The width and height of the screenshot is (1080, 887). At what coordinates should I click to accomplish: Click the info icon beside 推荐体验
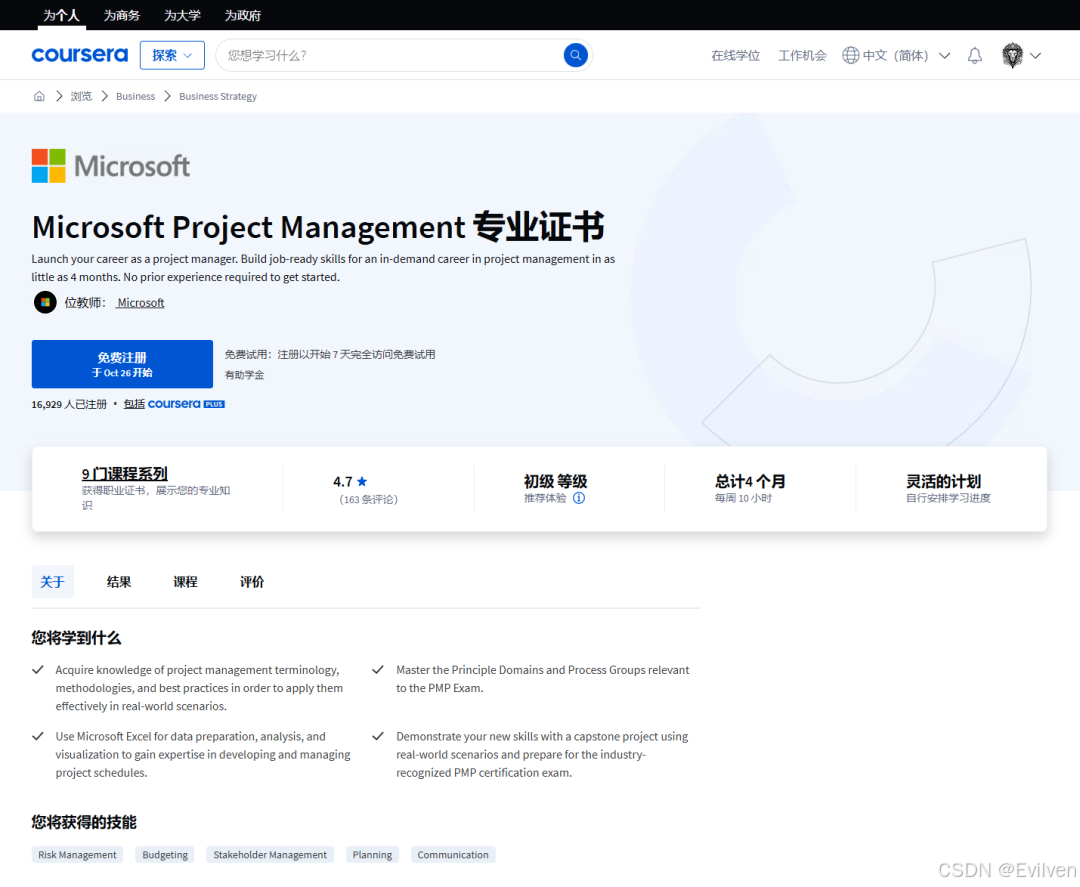pyautogui.click(x=579, y=498)
